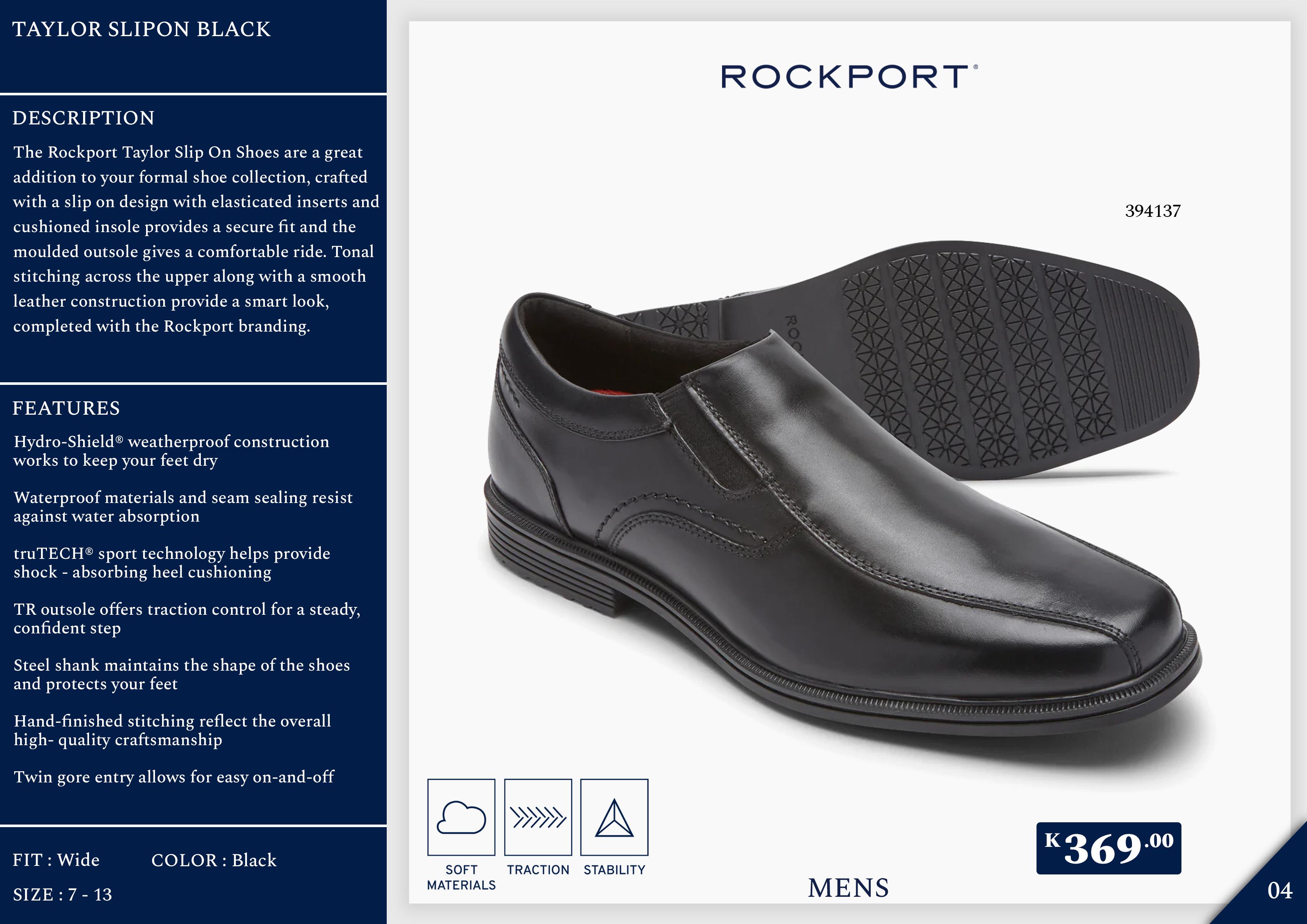Click the Soft Materials cloud icon
Screen dimensions: 1307x924
pyautogui.click(x=461, y=817)
